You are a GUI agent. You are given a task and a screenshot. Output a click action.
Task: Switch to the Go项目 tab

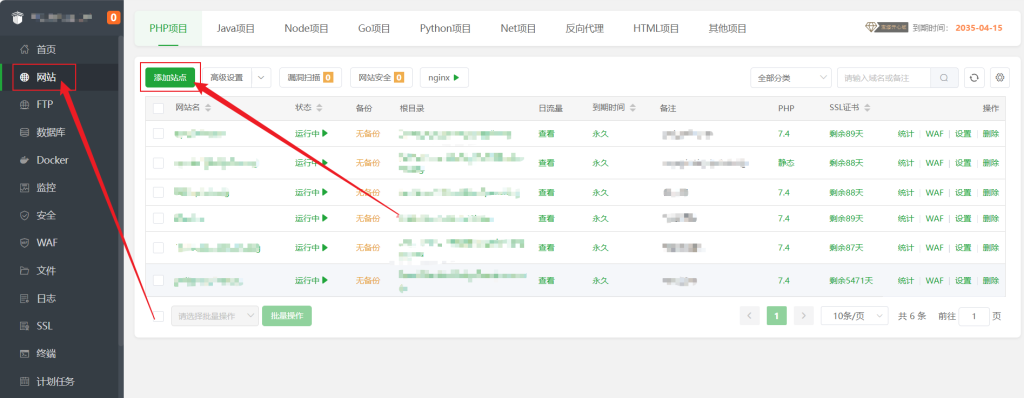(374, 28)
